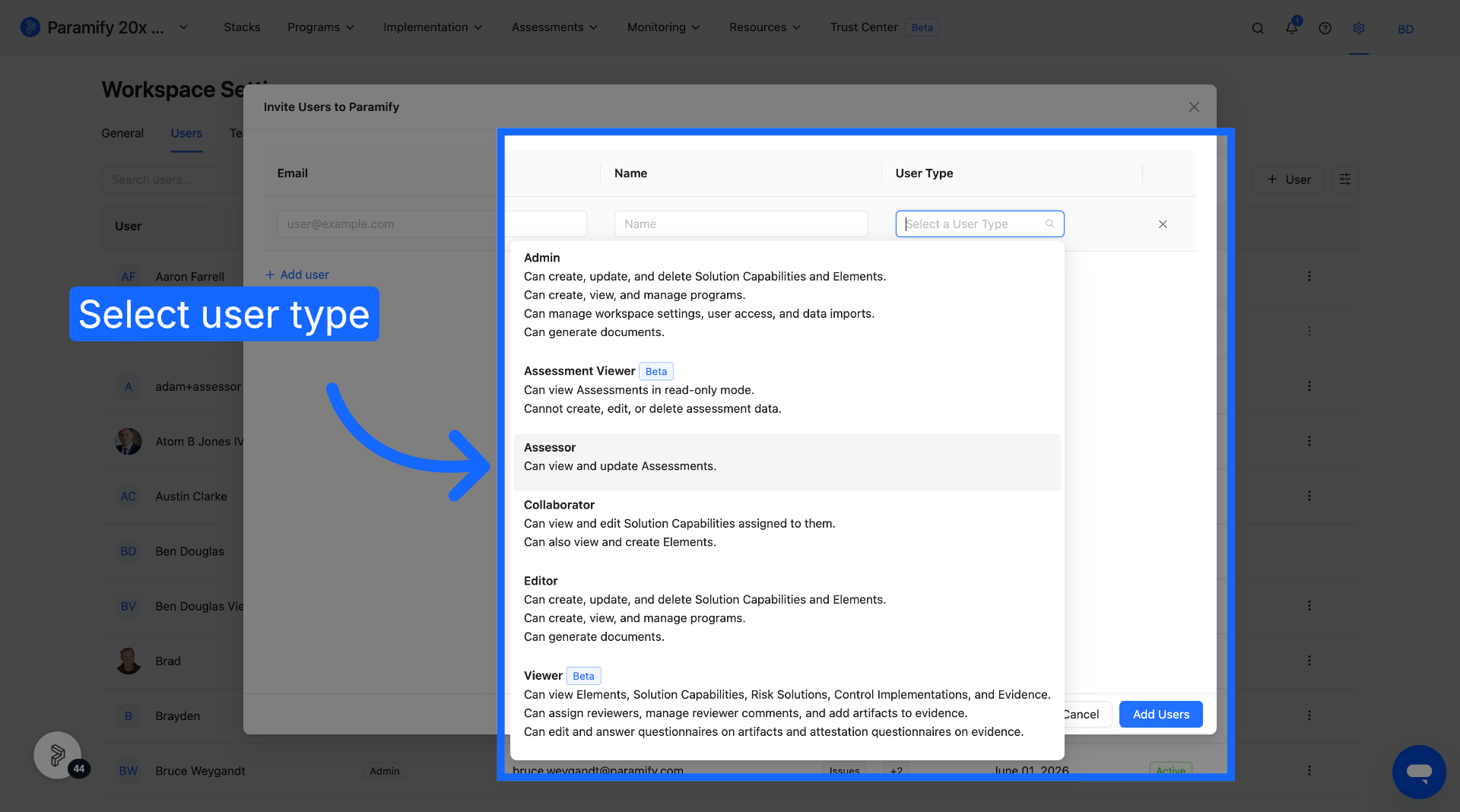Image resolution: width=1460 pixels, height=812 pixels.
Task: Click the Admin badge on Bruce Weygandt row
Action: (385, 771)
